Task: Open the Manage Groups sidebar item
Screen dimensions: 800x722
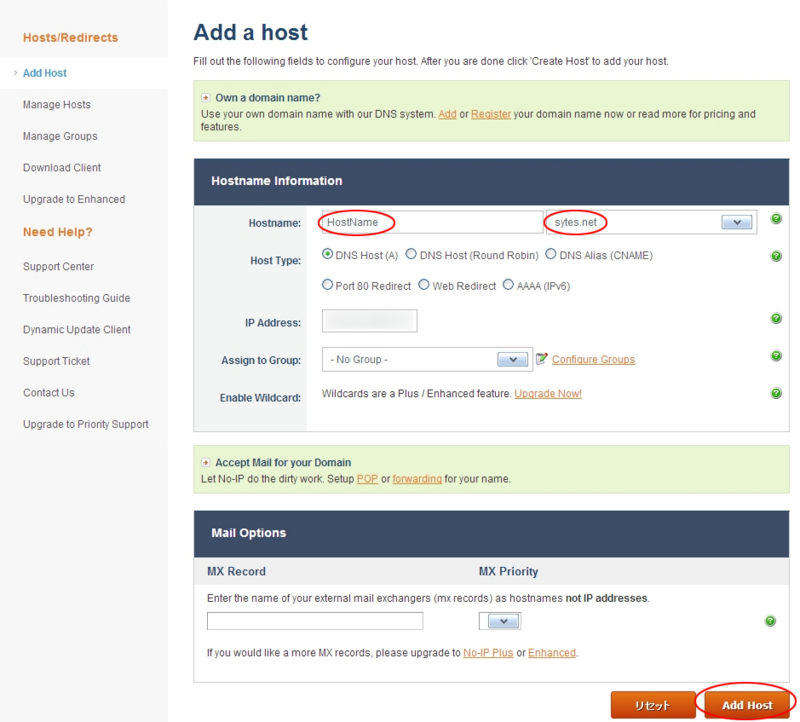Action: [x=60, y=136]
